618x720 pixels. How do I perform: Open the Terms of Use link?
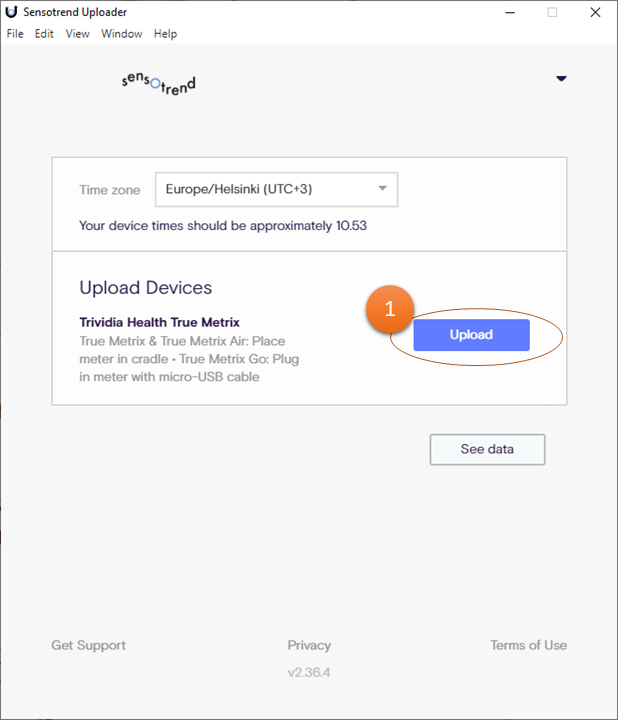click(528, 645)
